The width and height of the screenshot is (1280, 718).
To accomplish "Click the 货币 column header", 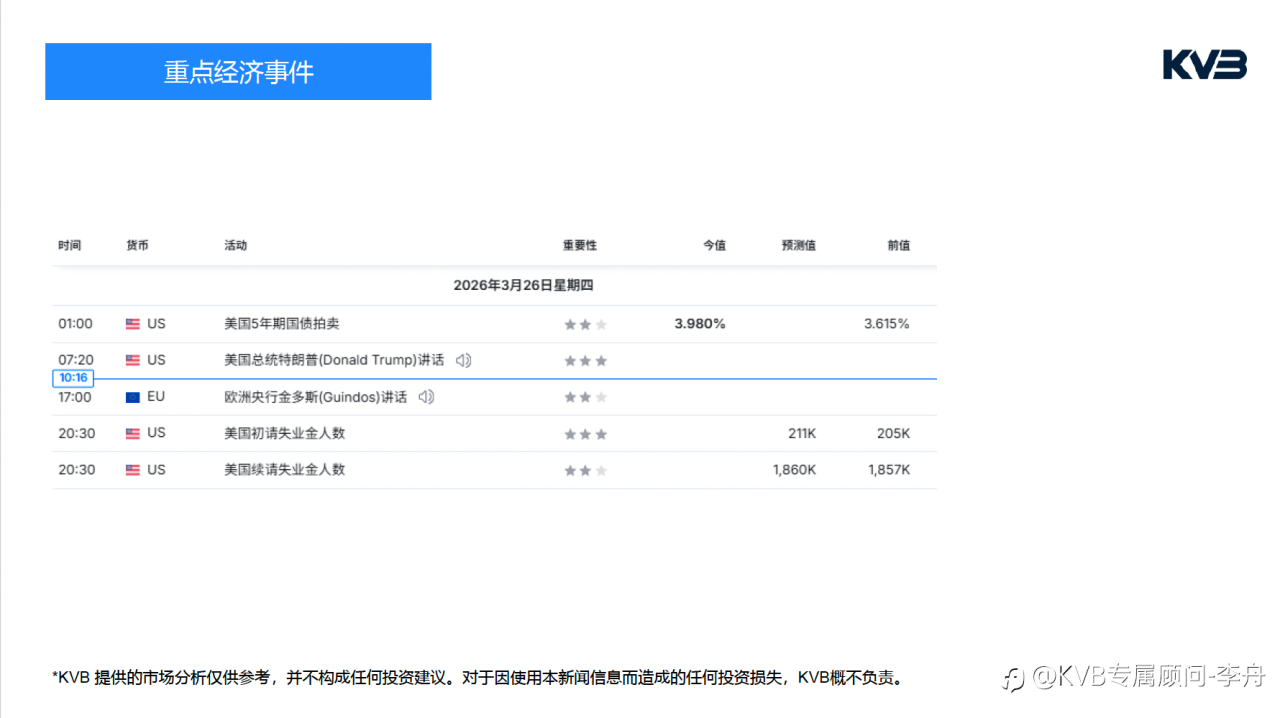I will [137, 245].
